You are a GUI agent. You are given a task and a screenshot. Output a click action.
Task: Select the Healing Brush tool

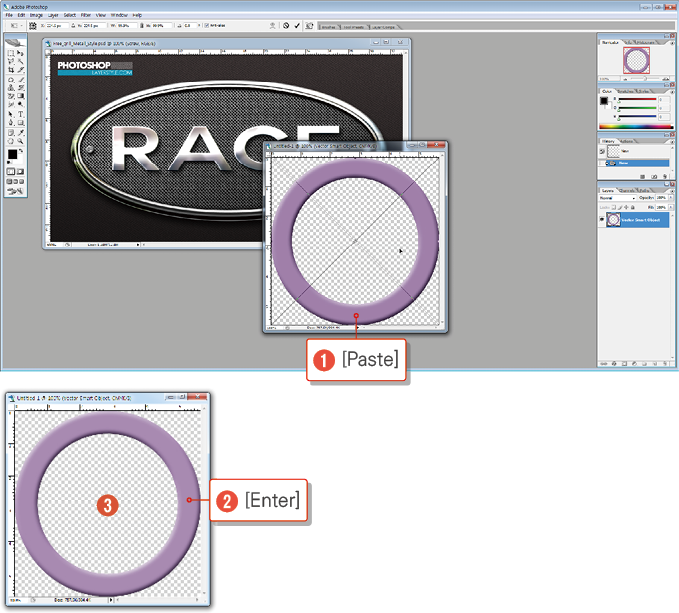(x=11, y=80)
